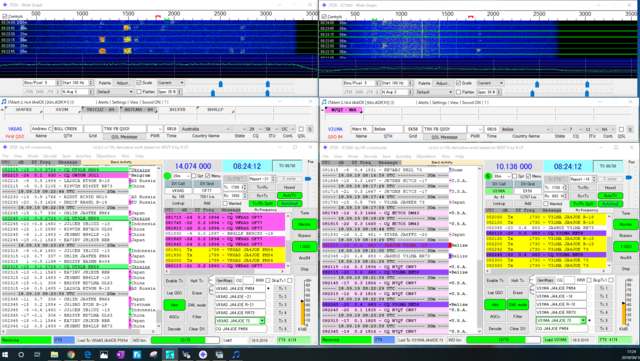Toggle Menu checkbox in 20m JTDX
640x361 pixels.
coord(208,176)
